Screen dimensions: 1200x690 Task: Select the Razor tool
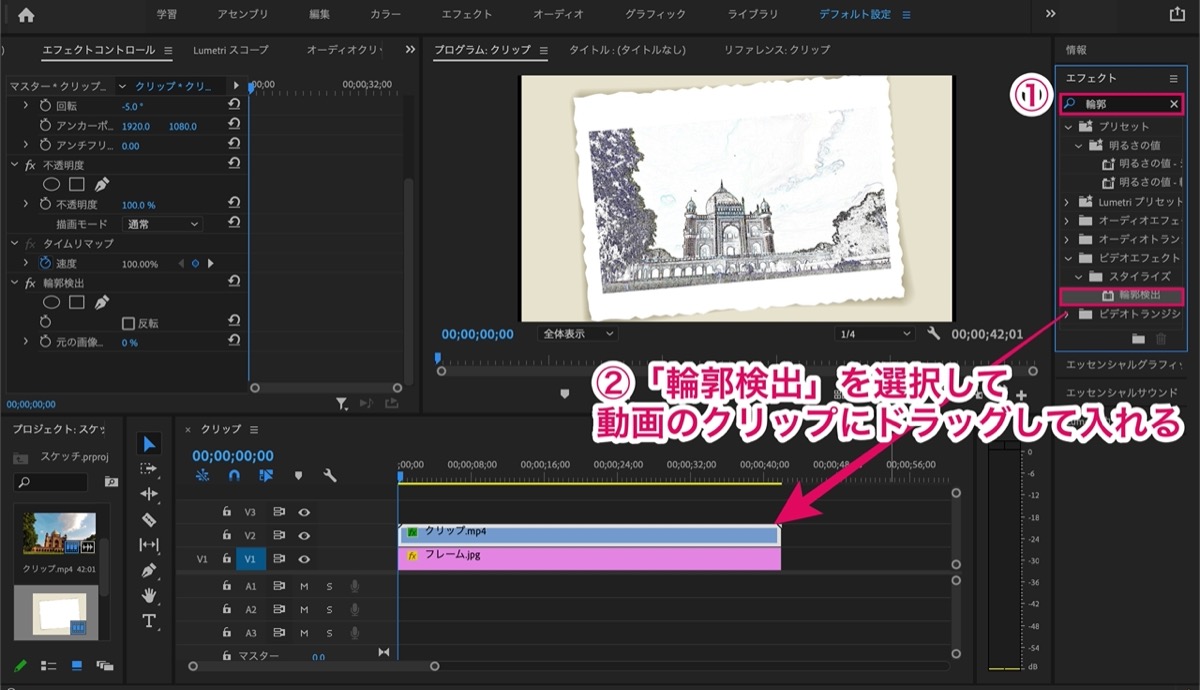(149, 519)
